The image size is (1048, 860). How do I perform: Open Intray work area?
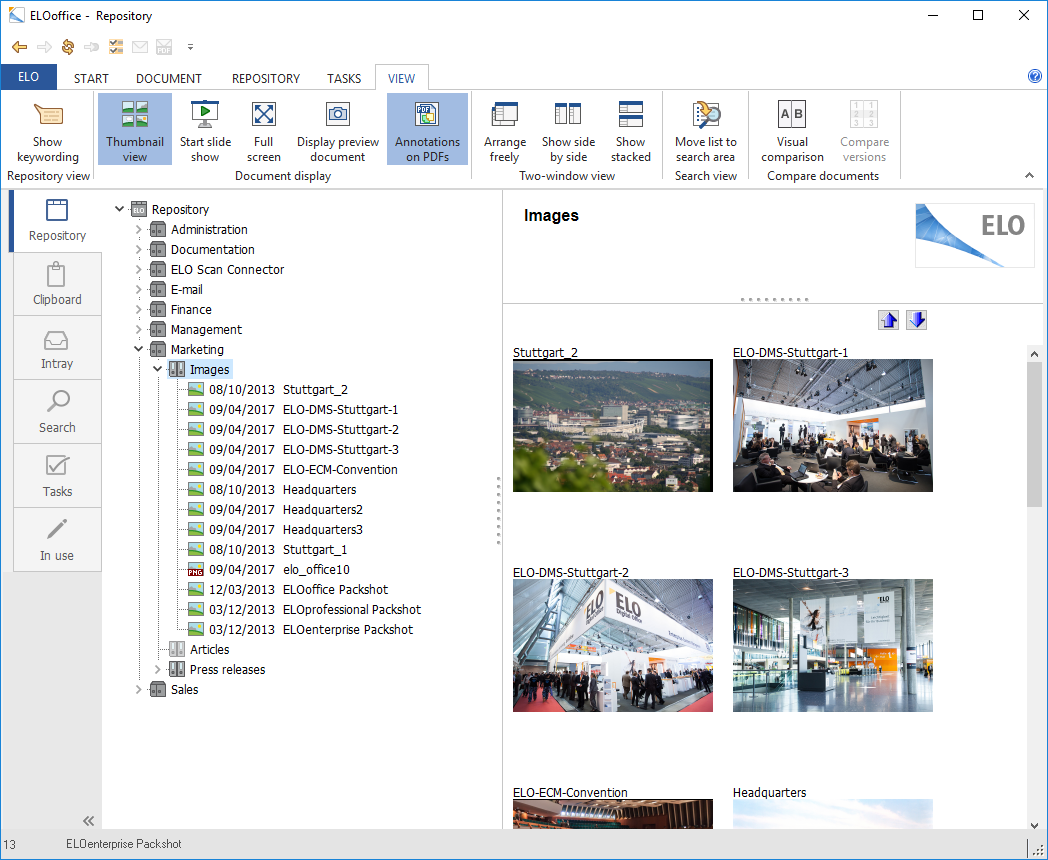coord(57,349)
